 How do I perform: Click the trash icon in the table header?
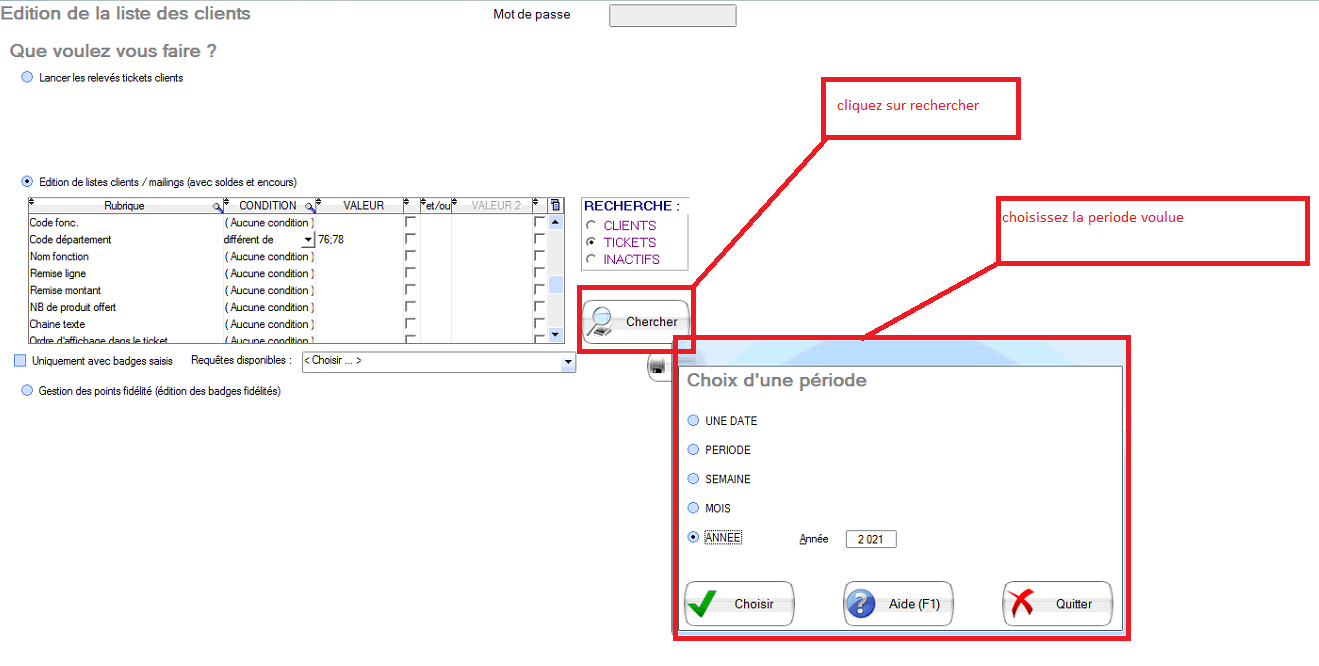556,205
